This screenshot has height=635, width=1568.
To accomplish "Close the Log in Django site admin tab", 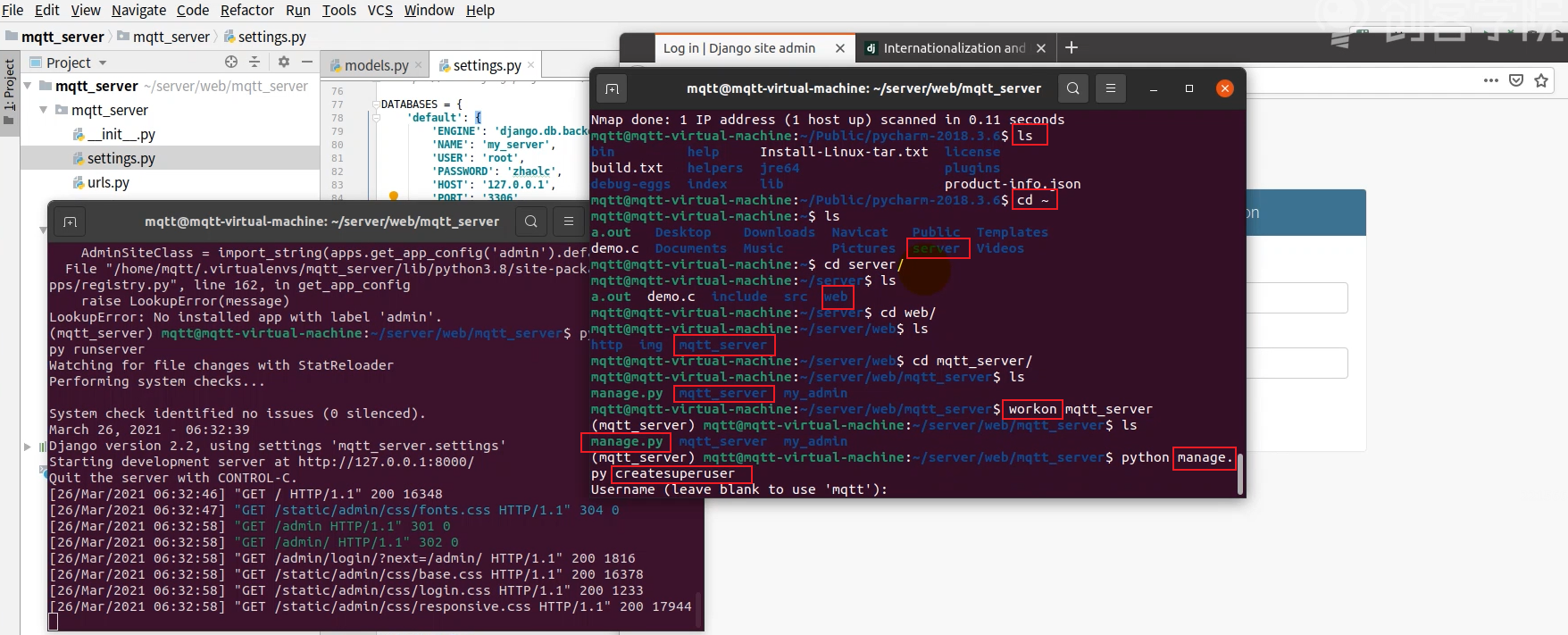I will (x=840, y=48).
